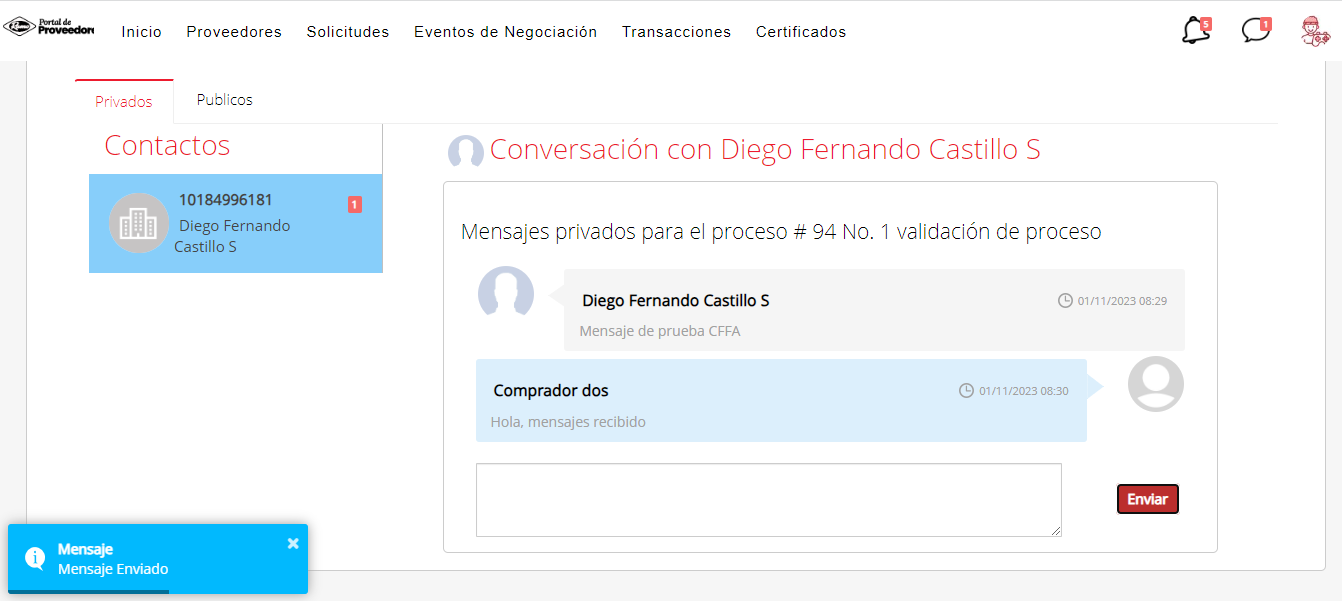Open the Inicio menu
This screenshot has width=1342, height=601.
[x=142, y=32]
